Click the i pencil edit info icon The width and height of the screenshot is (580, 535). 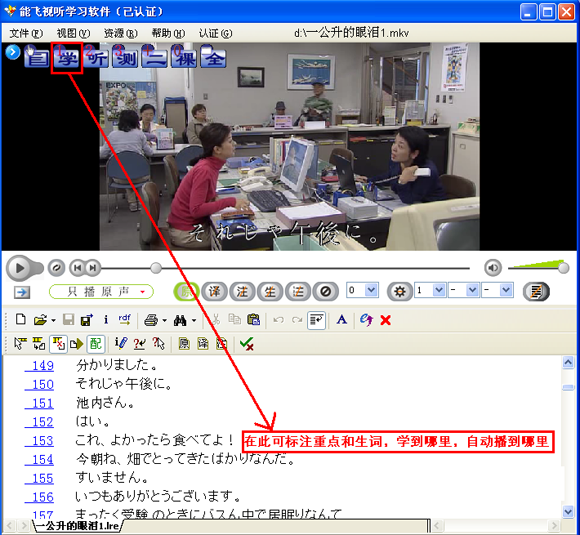(121, 344)
